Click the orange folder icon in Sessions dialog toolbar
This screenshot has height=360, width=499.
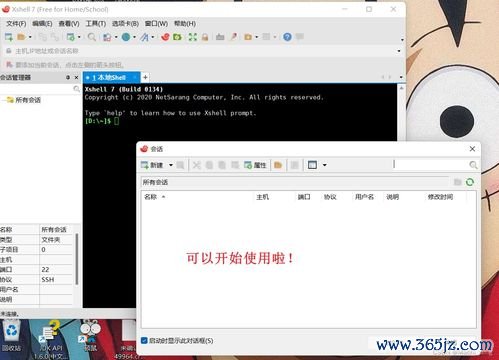[278, 165]
